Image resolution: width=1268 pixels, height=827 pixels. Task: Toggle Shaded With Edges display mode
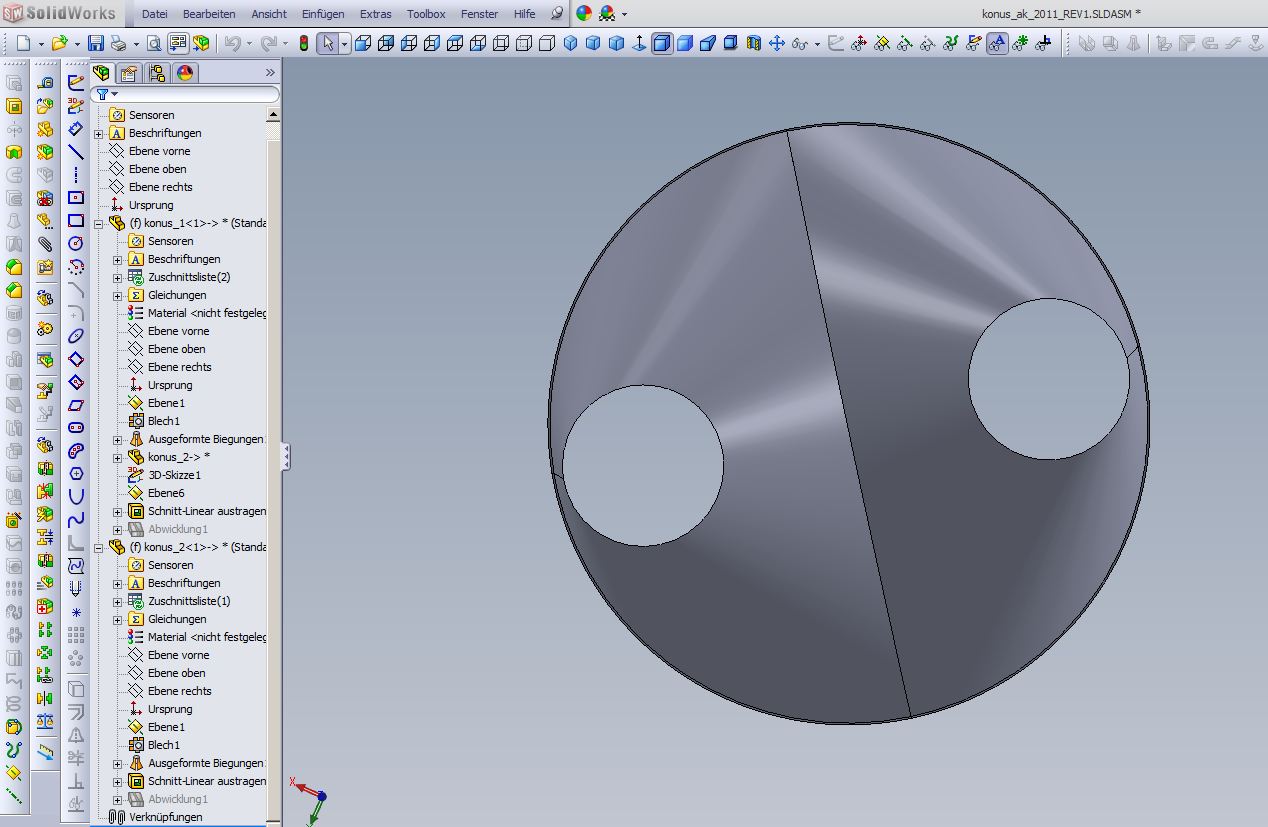pos(663,44)
